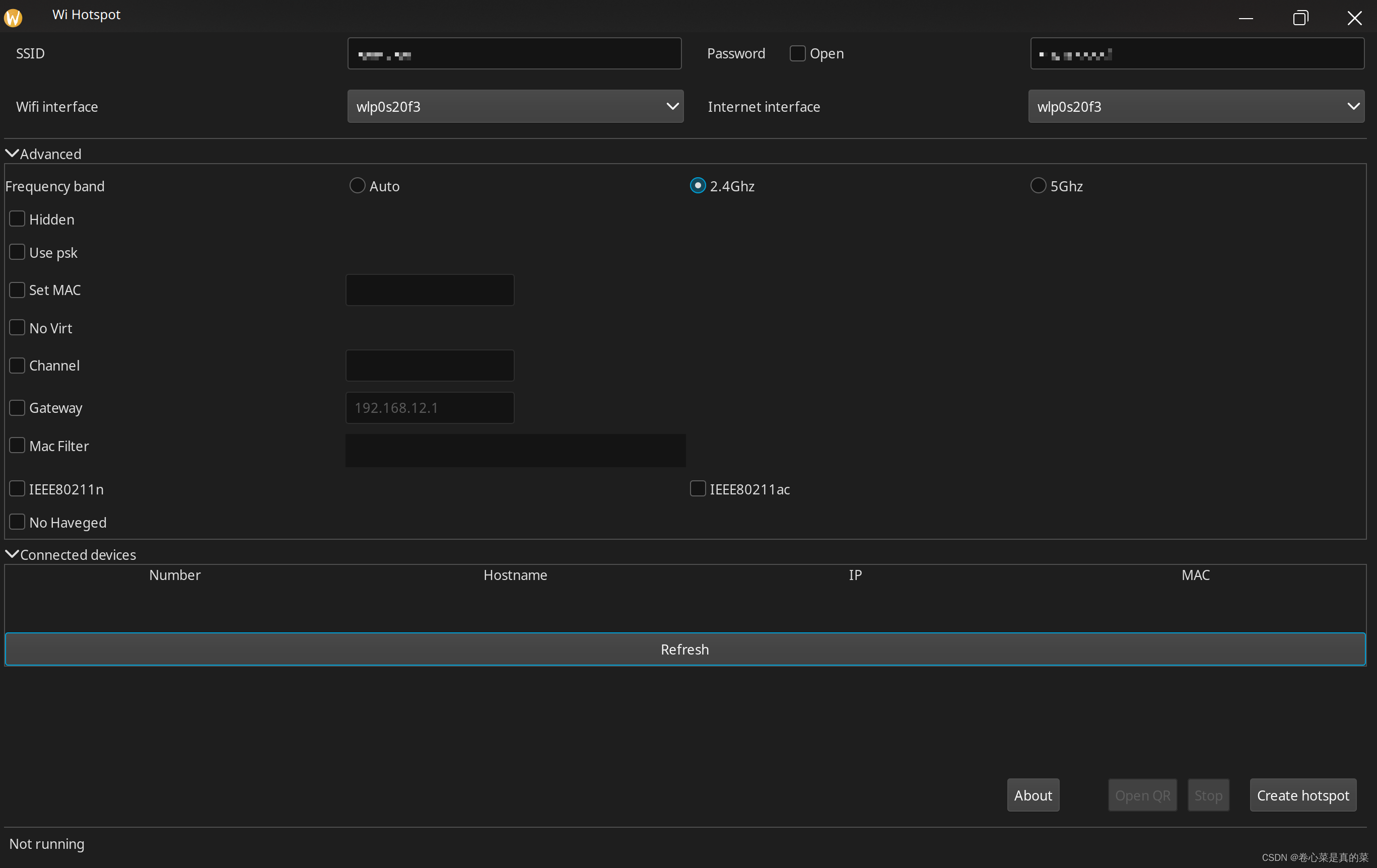Click the Stop hotspot button
This screenshot has height=868, width=1377.
click(1207, 795)
